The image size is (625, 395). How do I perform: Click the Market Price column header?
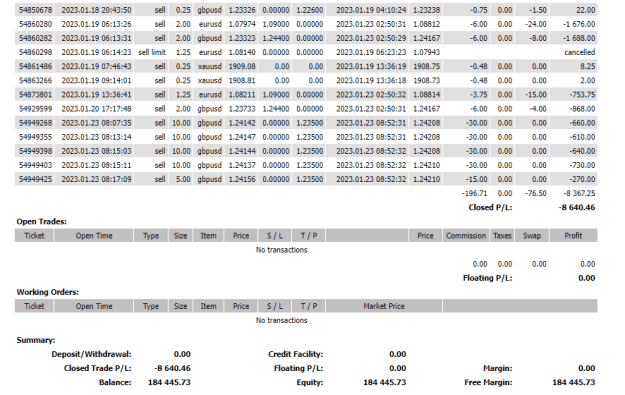[x=384, y=306]
